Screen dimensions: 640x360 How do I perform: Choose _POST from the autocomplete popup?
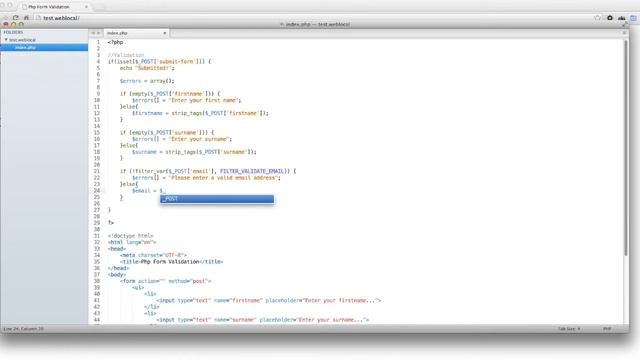tap(217, 199)
